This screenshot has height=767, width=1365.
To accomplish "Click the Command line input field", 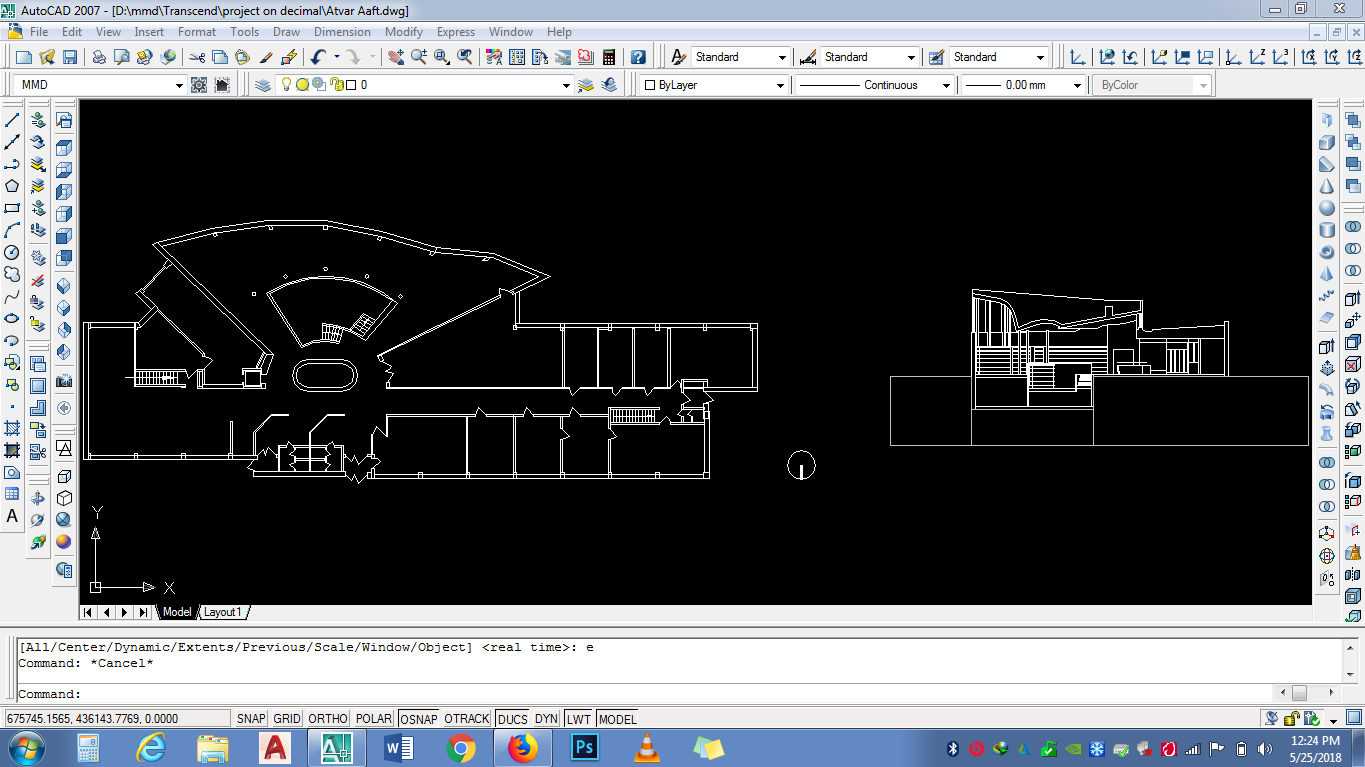I will pos(640,693).
